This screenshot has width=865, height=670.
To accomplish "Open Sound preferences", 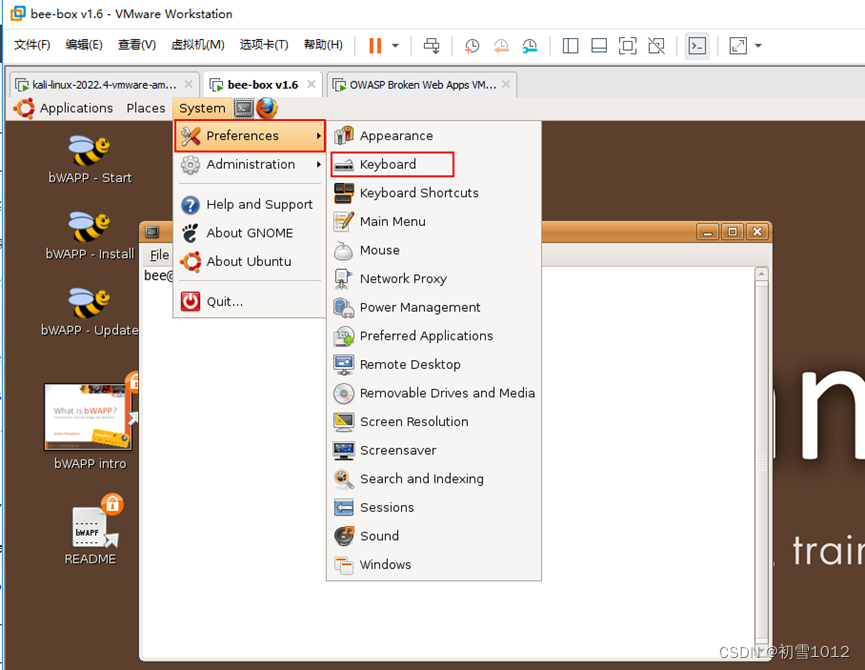I will (434, 536).
